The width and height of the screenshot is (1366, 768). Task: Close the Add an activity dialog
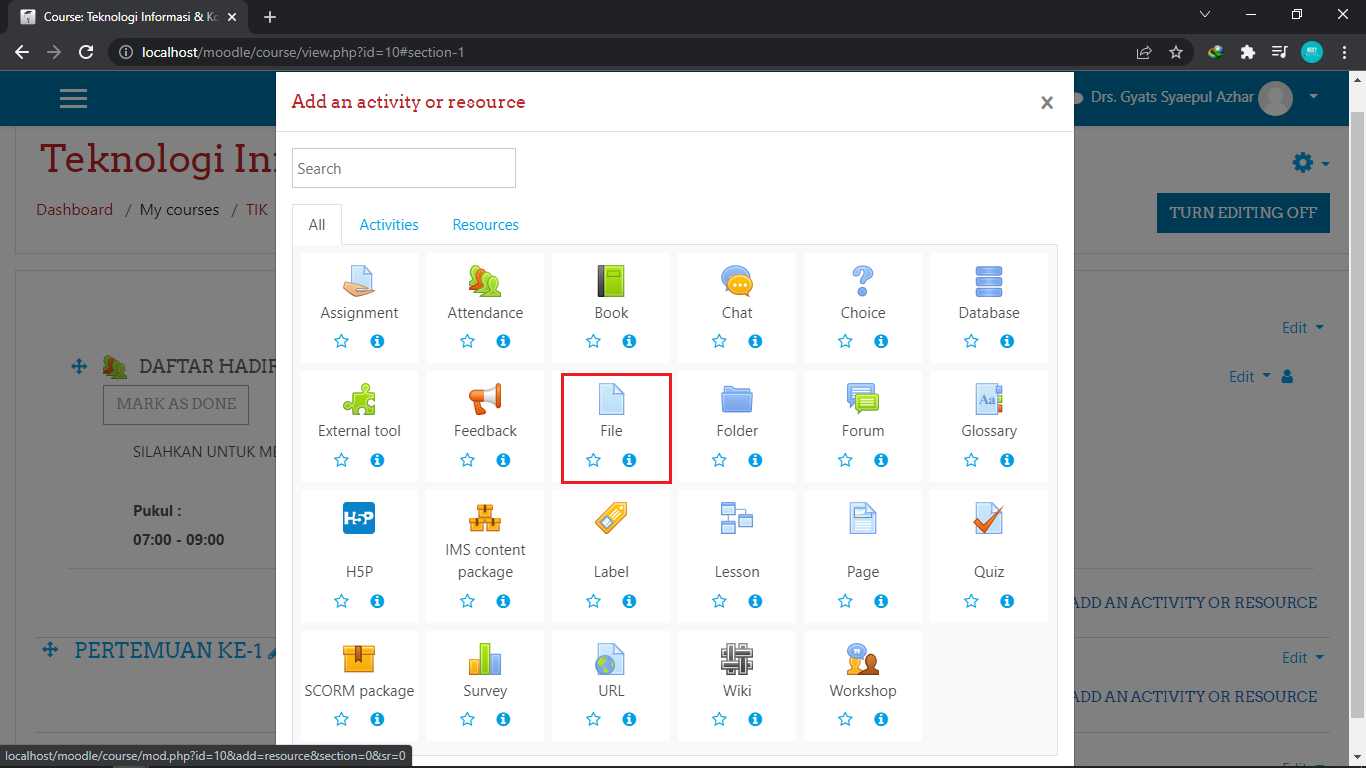click(x=1047, y=102)
